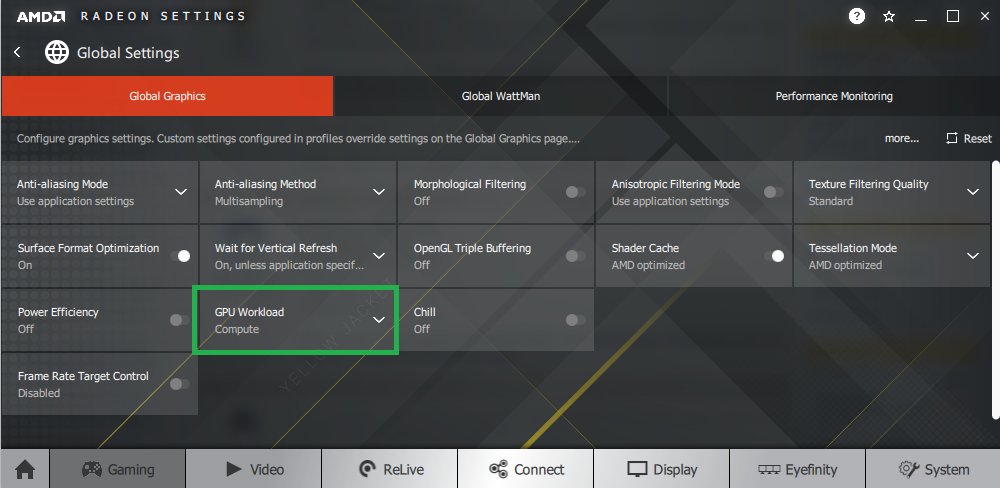Image resolution: width=1000 pixels, height=488 pixels.
Task: Open the Eyefinity section
Action: point(797,470)
